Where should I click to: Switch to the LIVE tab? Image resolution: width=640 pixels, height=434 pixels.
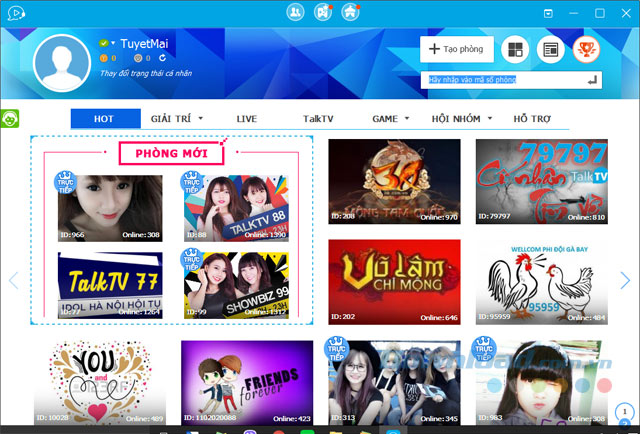click(x=247, y=119)
